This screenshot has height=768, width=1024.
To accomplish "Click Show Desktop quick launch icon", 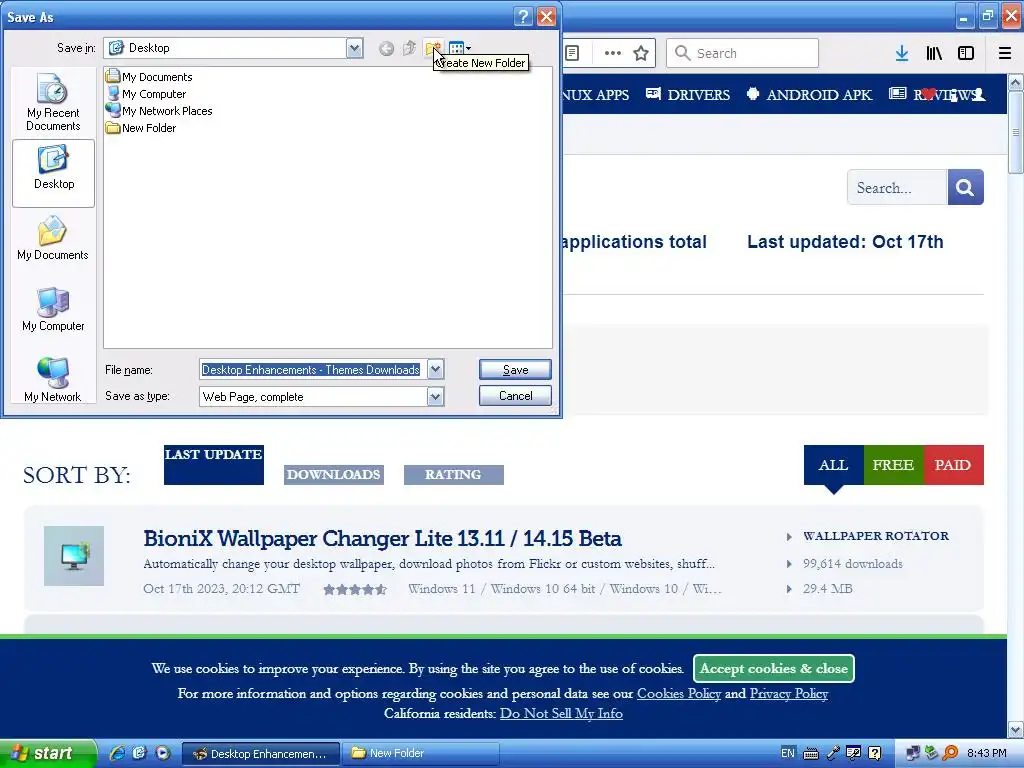I will click(140, 754).
